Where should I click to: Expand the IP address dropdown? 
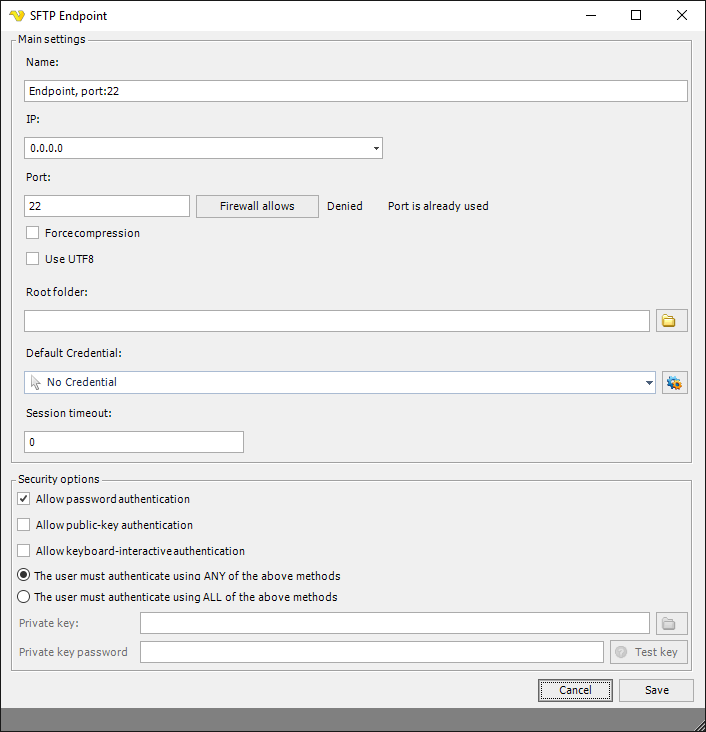(376, 149)
